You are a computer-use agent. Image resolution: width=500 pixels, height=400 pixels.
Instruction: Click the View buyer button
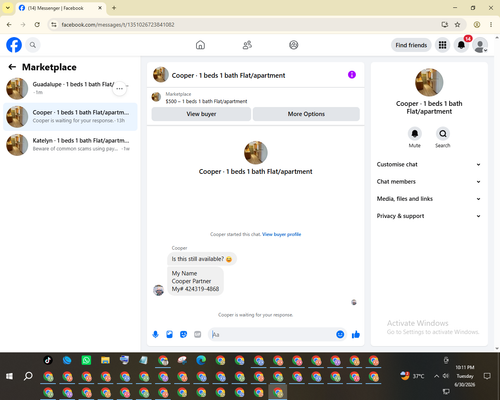click(201, 114)
